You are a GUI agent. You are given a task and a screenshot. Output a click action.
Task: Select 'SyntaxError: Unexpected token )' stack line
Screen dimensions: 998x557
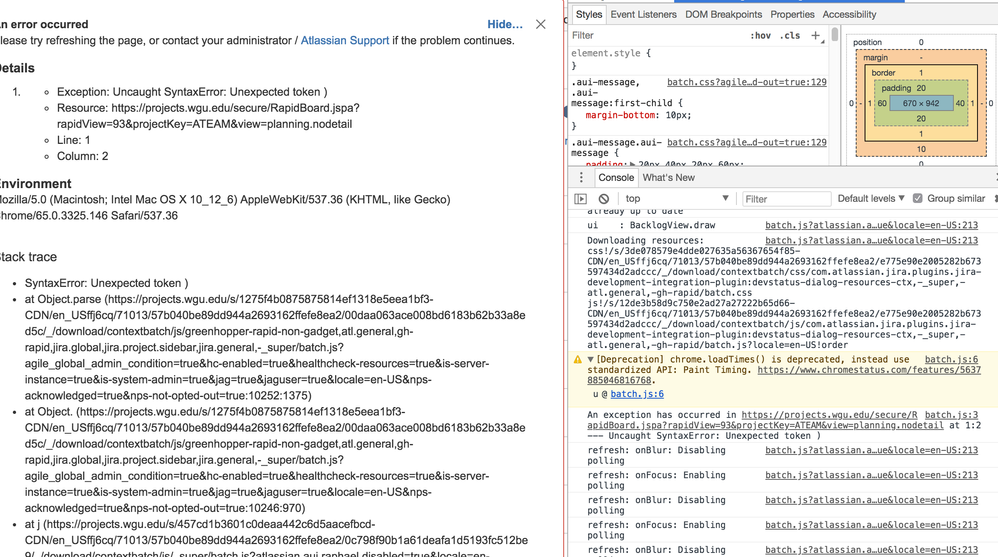(106, 283)
